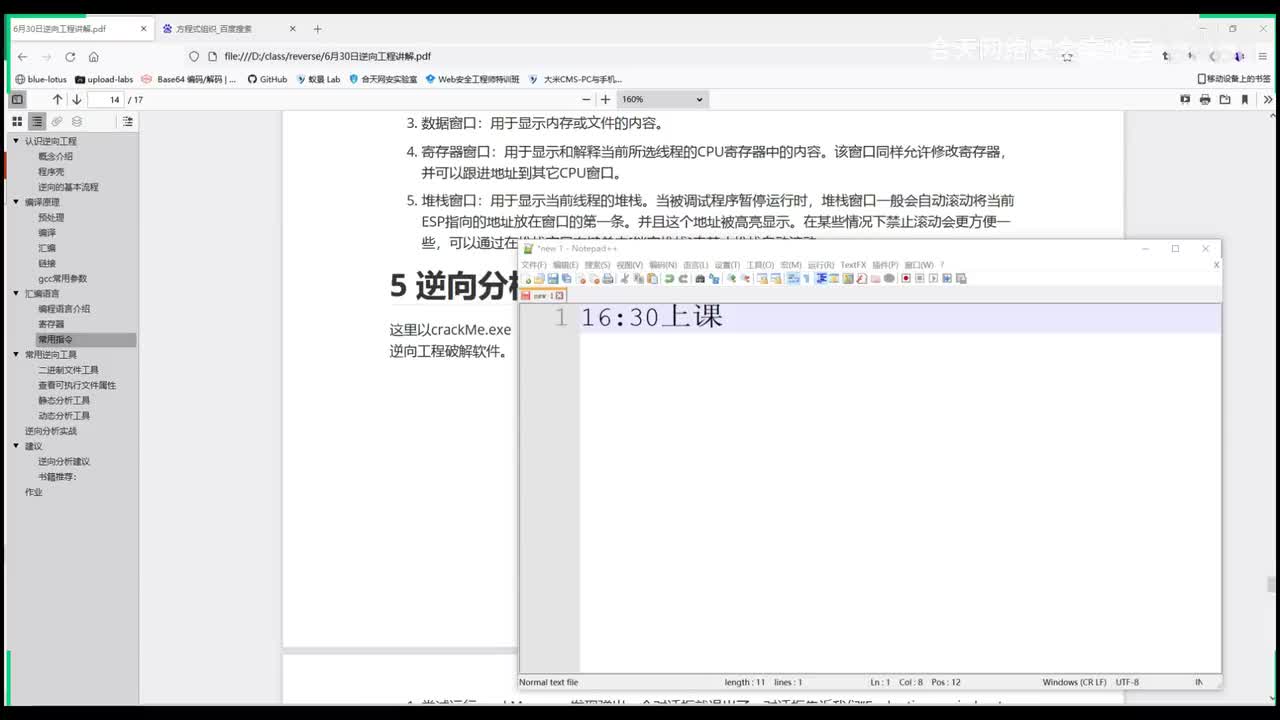Click Notepad++ Redo toolbar icon
Viewport: 1280px width, 720px height.
(683, 279)
